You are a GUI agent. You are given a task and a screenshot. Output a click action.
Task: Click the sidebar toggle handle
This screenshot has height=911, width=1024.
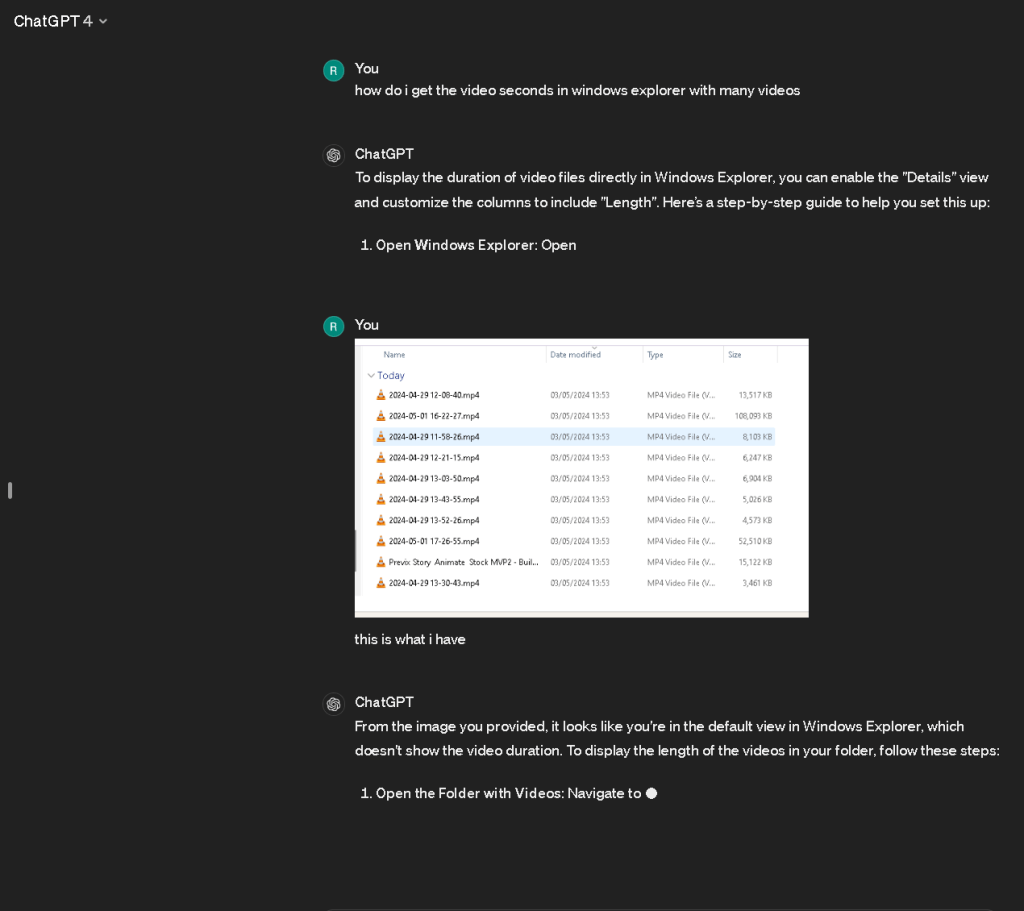pyautogui.click(x=10, y=490)
